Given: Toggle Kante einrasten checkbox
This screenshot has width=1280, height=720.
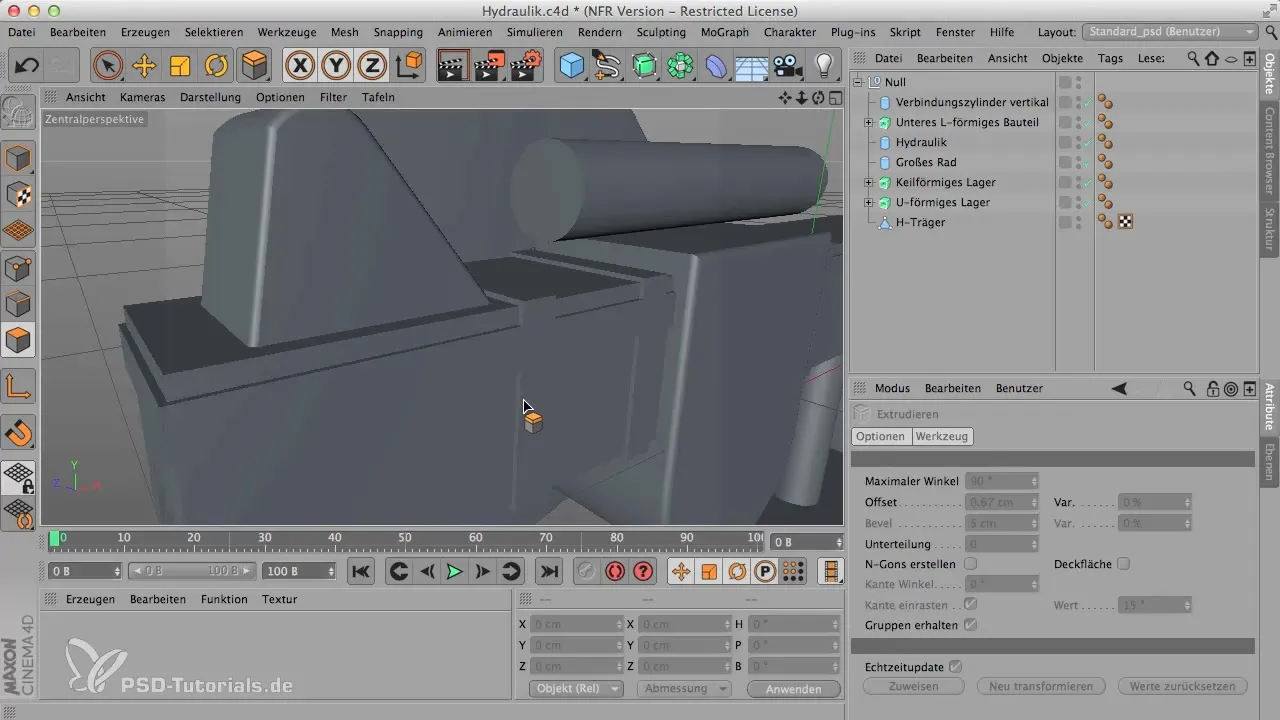Looking at the screenshot, I should click(970, 604).
